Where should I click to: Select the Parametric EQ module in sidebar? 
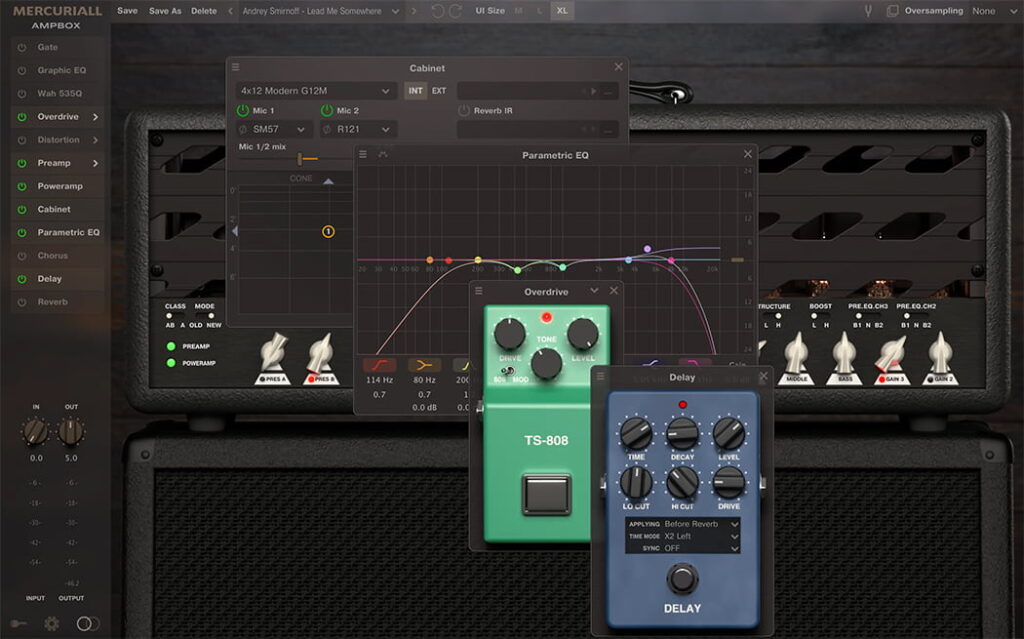pos(68,233)
